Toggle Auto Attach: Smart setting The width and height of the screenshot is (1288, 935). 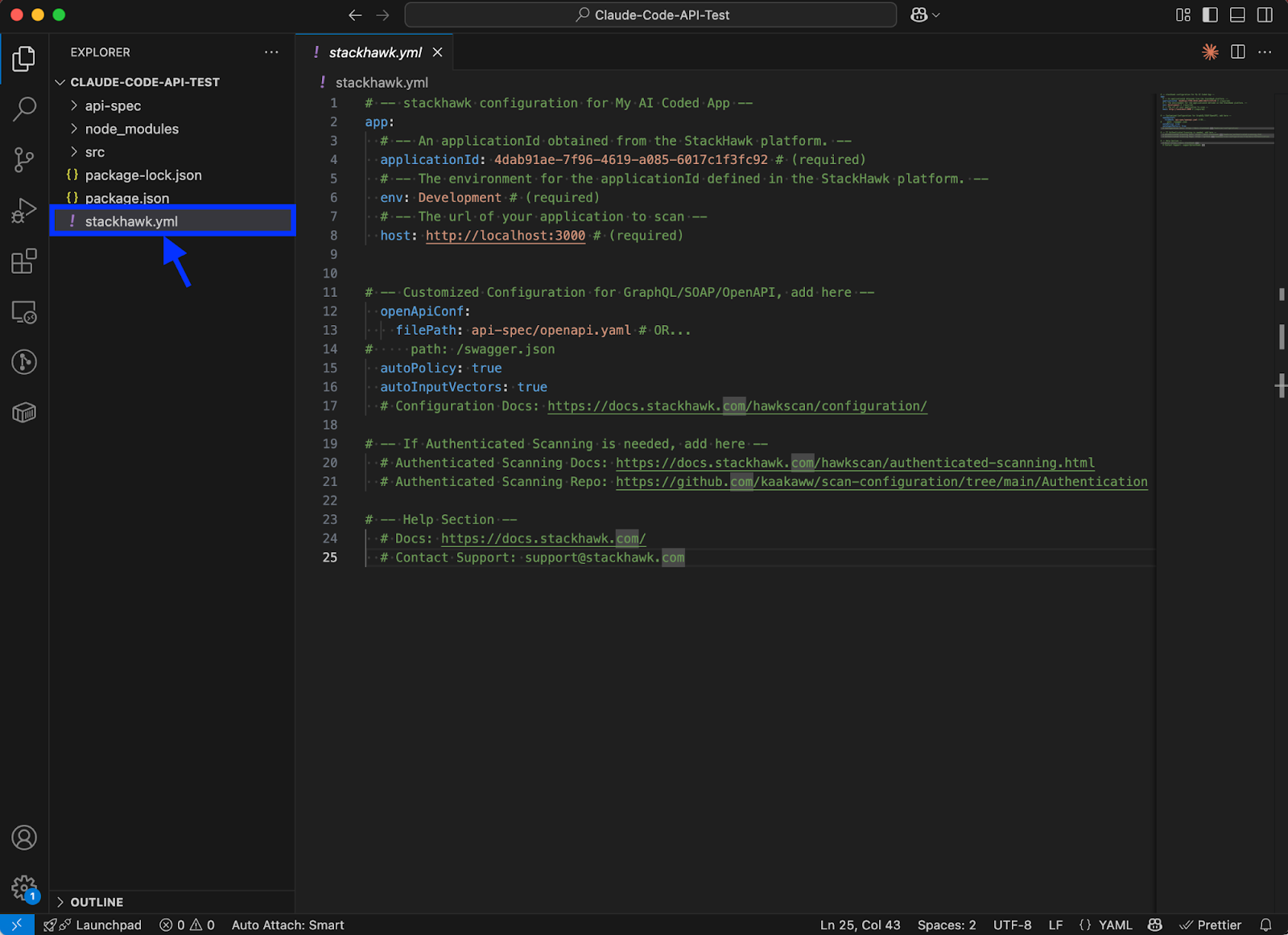(x=287, y=925)
